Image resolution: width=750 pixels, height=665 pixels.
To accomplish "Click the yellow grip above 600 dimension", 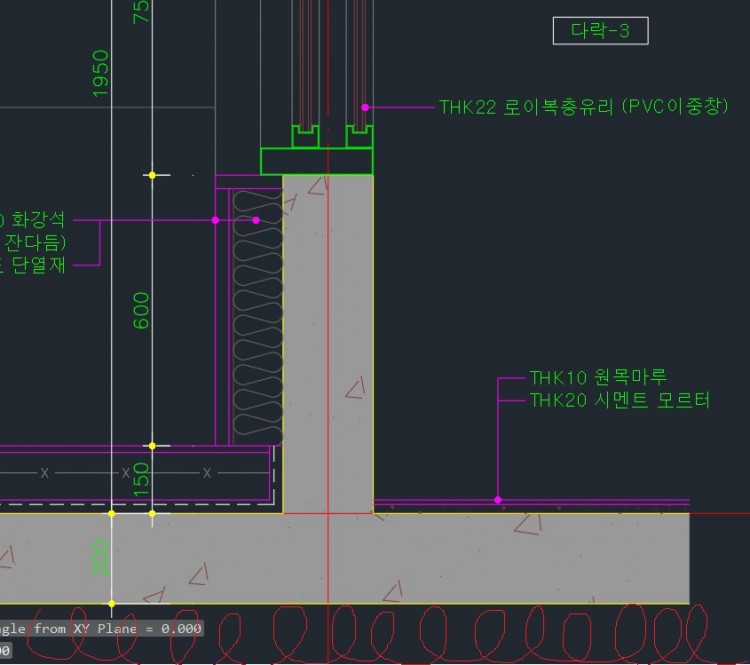I will click(x=152, y=175).
